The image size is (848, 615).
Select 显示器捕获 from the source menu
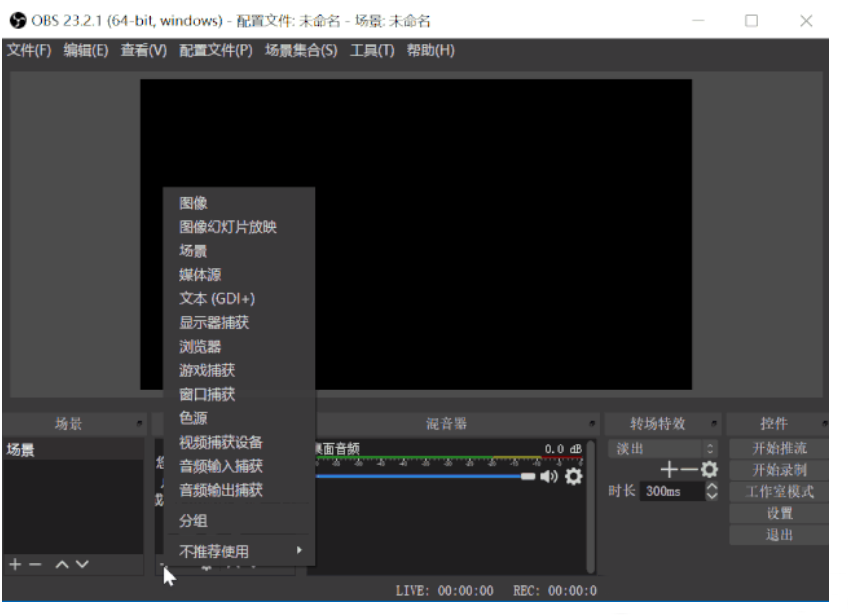(x=215, y=322)
